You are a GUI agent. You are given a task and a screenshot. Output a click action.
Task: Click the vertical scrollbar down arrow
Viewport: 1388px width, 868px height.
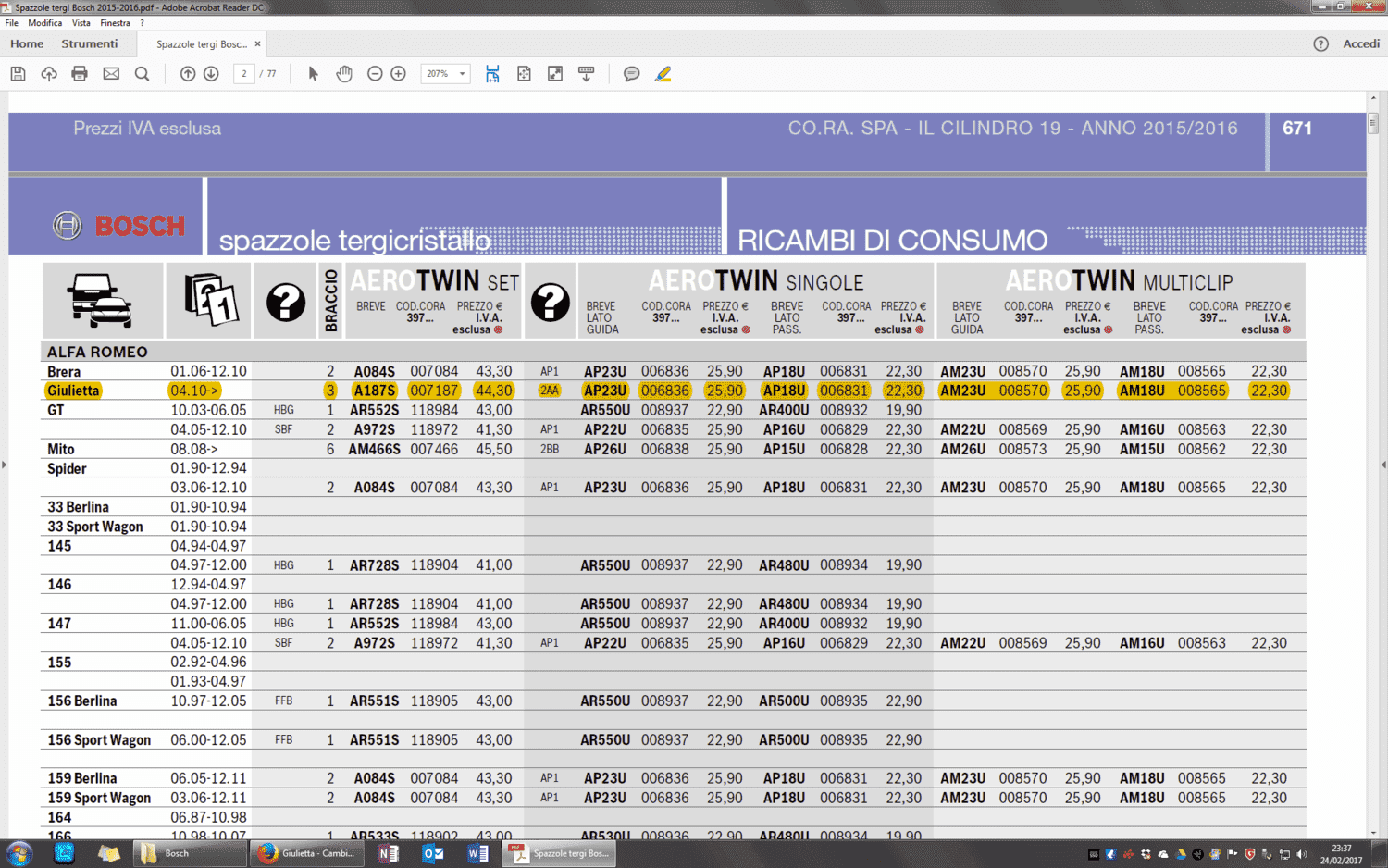click(x=1373, y=833)
